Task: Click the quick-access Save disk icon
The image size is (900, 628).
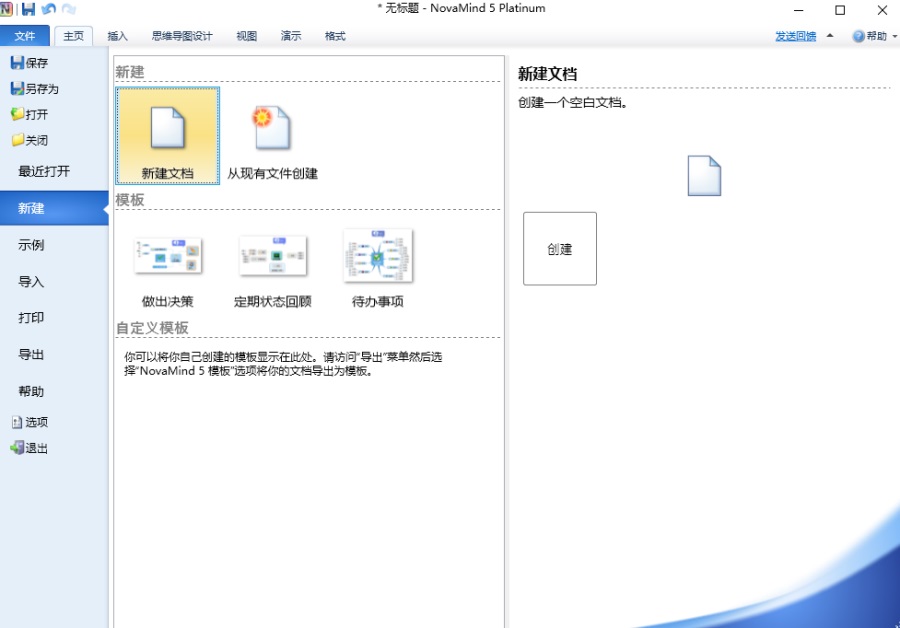Action: point(28,9)
